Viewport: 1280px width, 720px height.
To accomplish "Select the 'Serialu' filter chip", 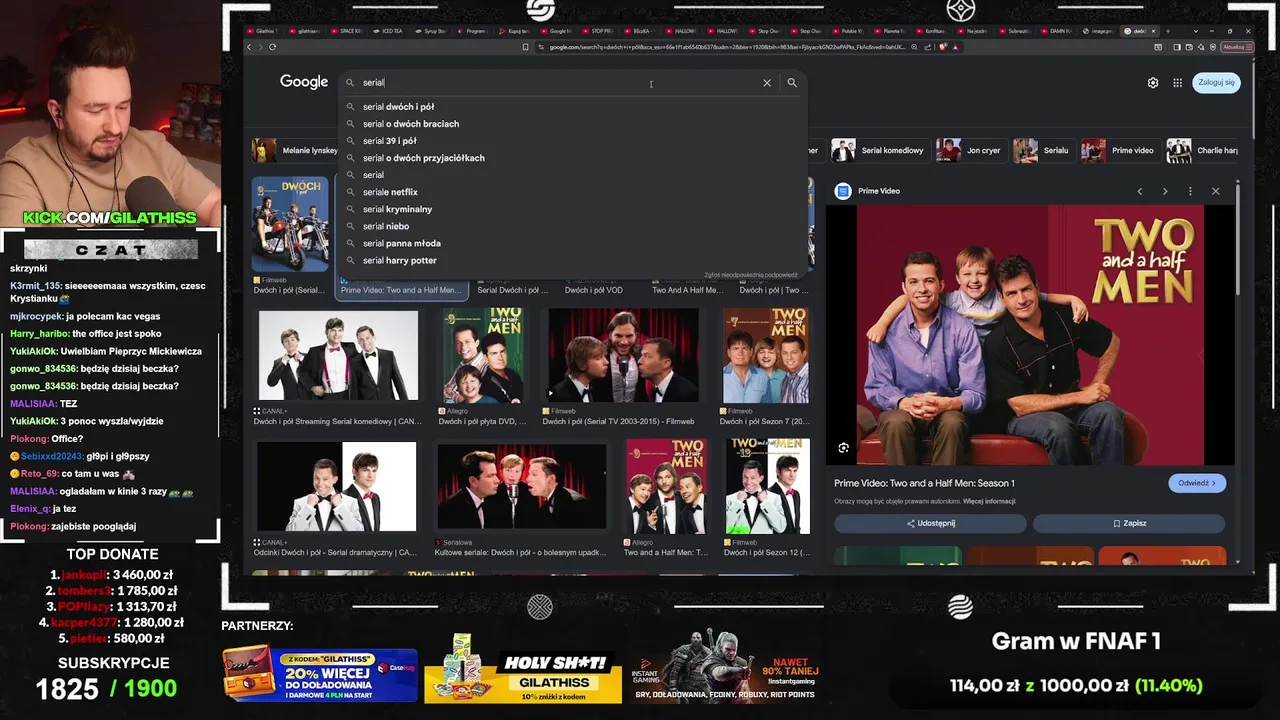I will click(x=1043, y=151).
